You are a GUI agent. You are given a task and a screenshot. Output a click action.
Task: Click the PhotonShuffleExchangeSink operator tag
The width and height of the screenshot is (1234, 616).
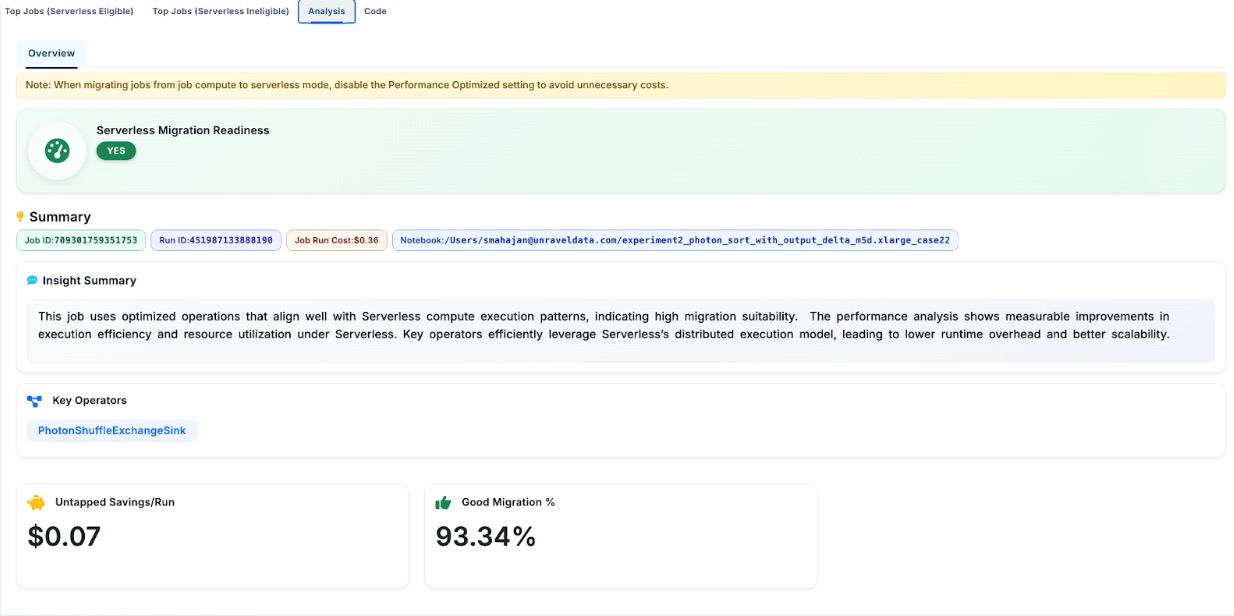pyautogui.click(x=112, y=431)
